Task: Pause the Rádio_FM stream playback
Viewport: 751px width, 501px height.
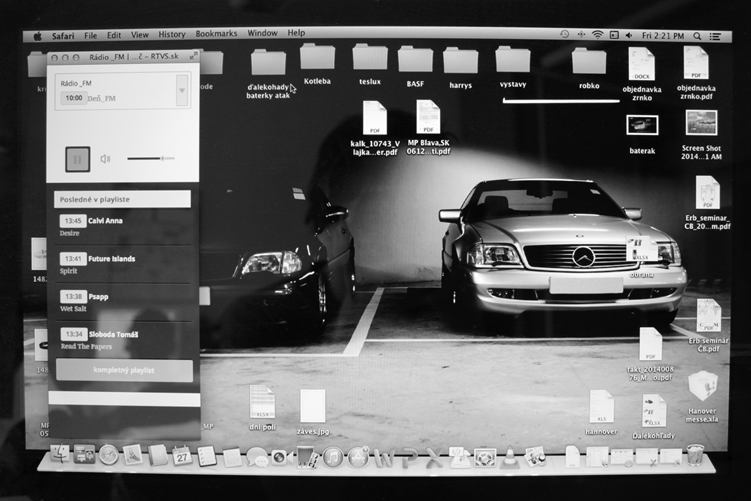Action: (77, 159)
